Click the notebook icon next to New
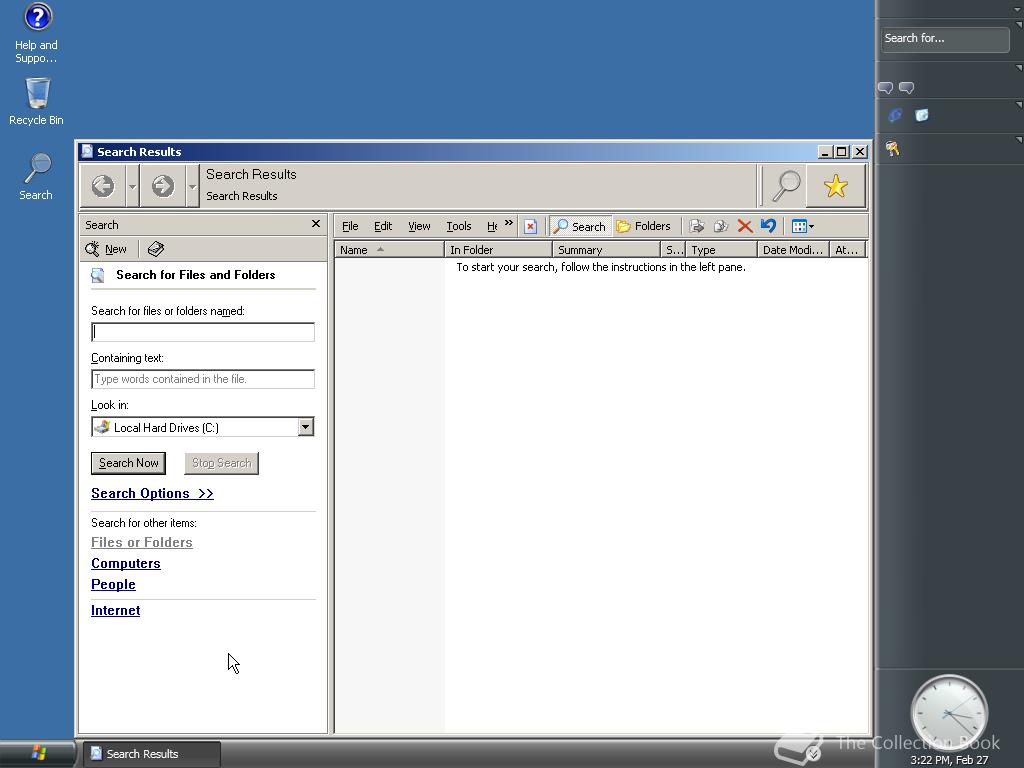Screen dimensions: 1024x768 (155, 249)
